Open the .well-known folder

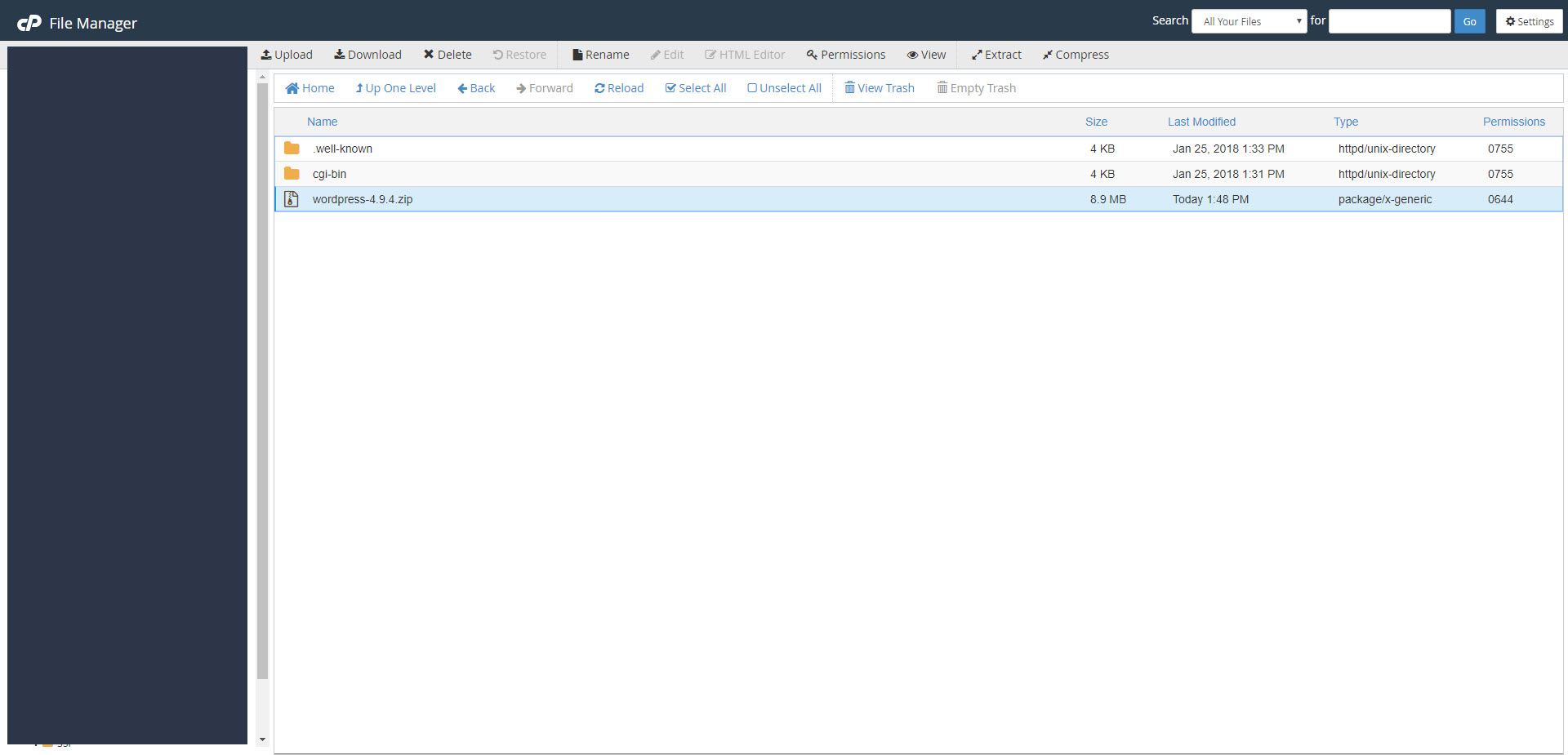click(x=342, y=149)
